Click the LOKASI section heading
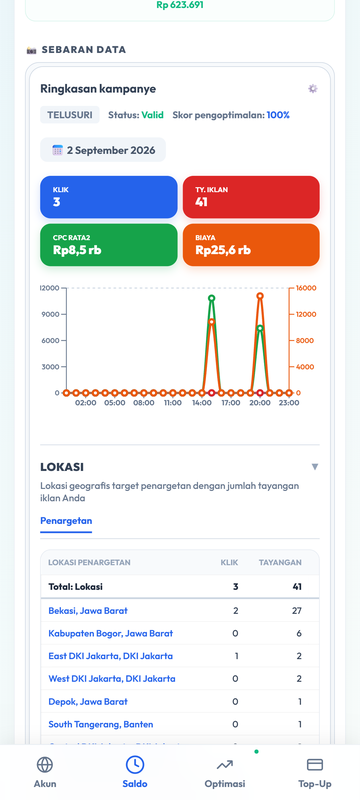 coord(62,467)
